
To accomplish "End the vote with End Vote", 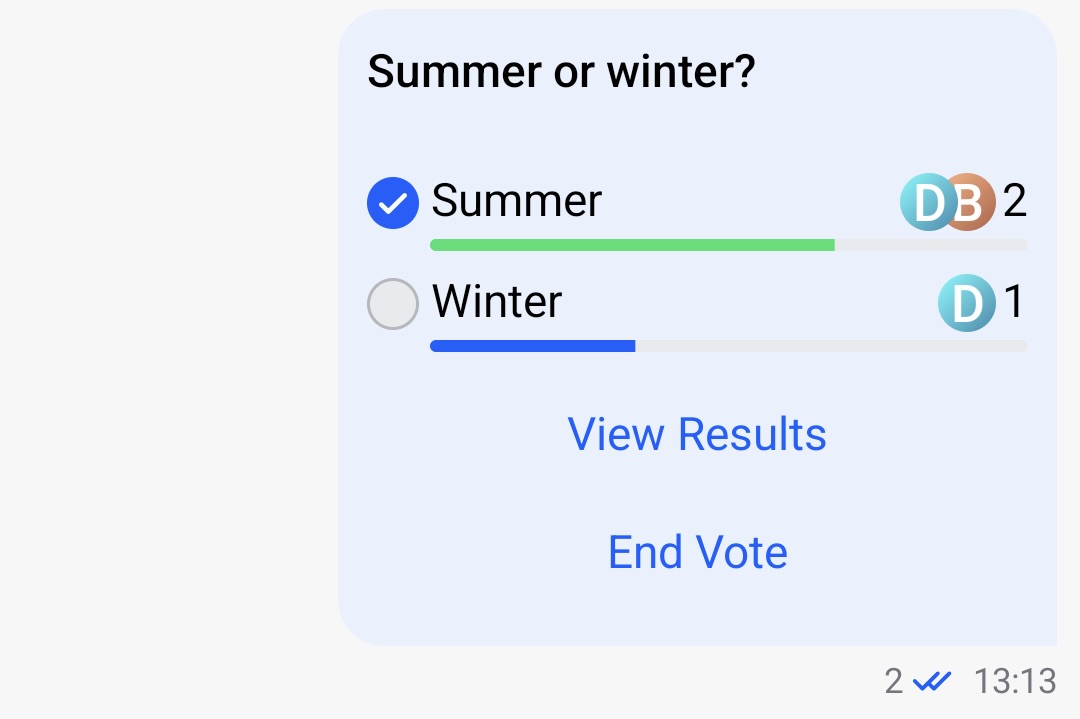I will [x=697, y=551].
